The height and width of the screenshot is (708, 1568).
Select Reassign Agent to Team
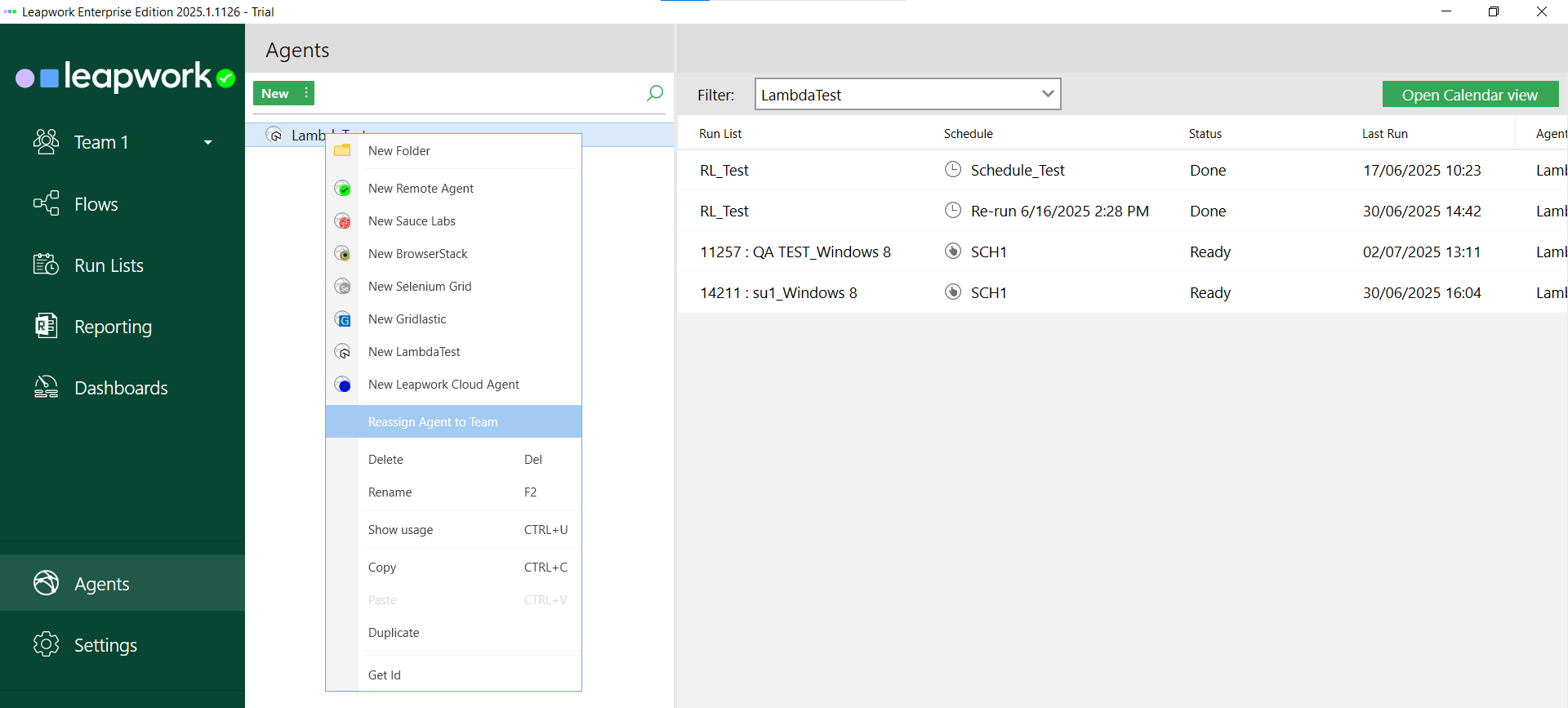click(433, 422)
